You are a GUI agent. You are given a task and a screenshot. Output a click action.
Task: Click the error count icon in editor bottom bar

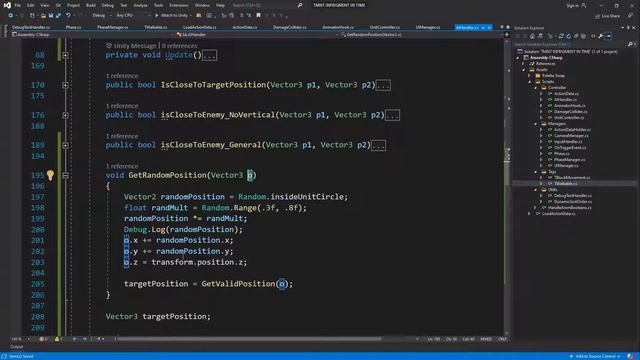click(x=42, y=339)
